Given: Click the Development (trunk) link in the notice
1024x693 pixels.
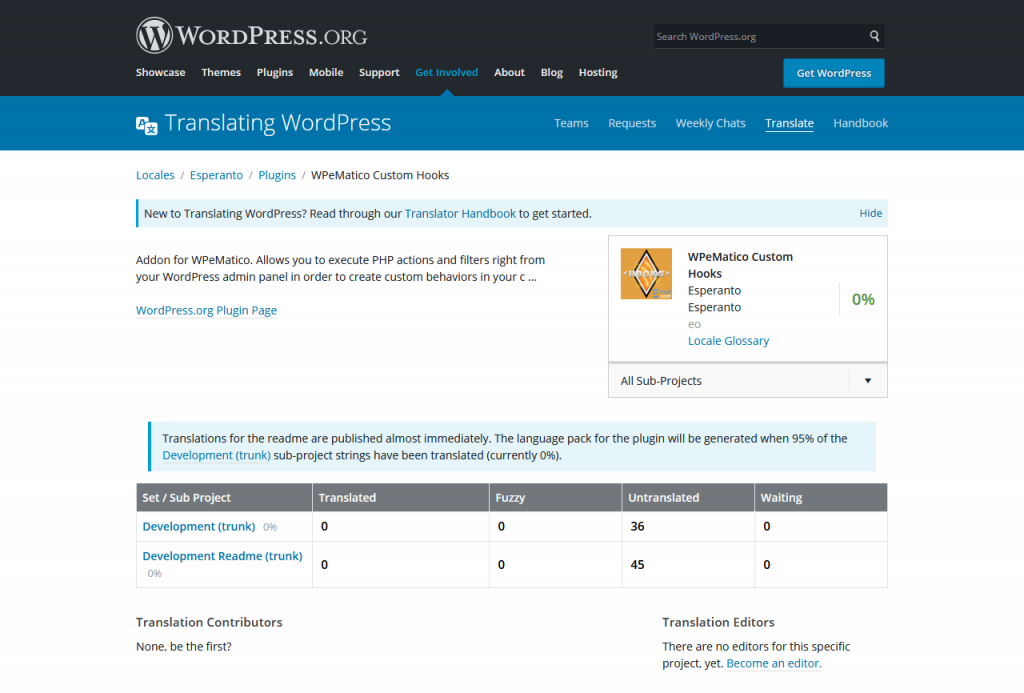Looking at the screenshot, I should [x=216, y=455].
